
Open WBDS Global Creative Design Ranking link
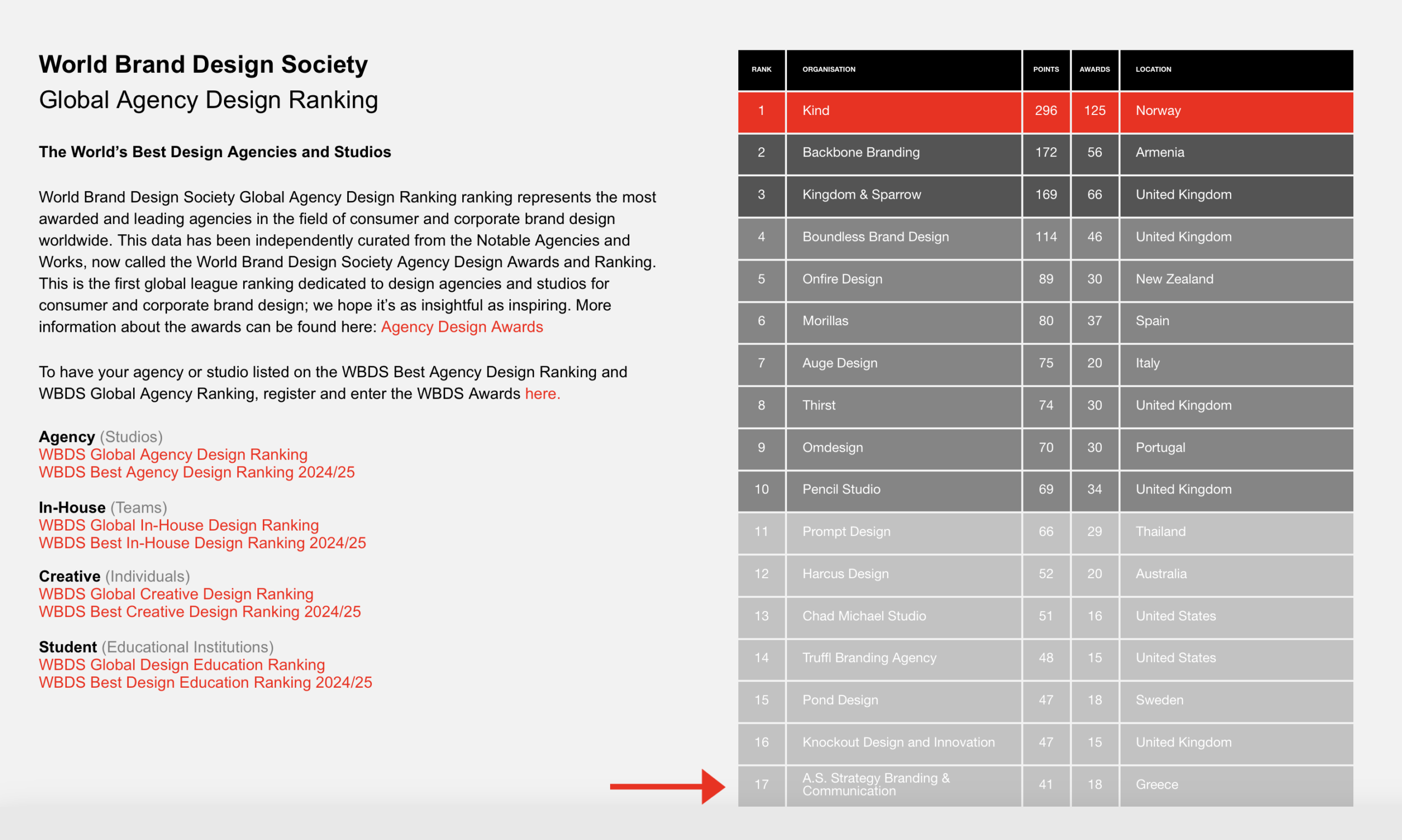coord(176,594)
